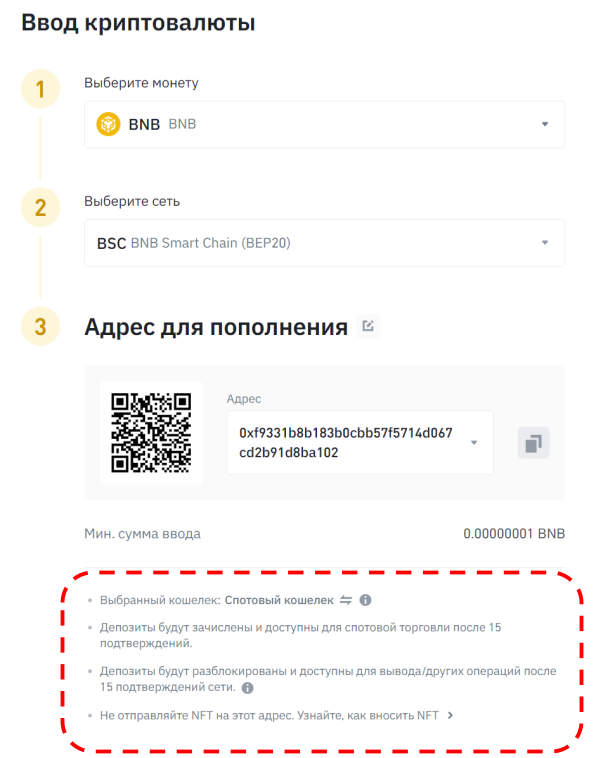Expand the BNB coin selection dropdown
This screenshot has width=601, height=758.
545,124
